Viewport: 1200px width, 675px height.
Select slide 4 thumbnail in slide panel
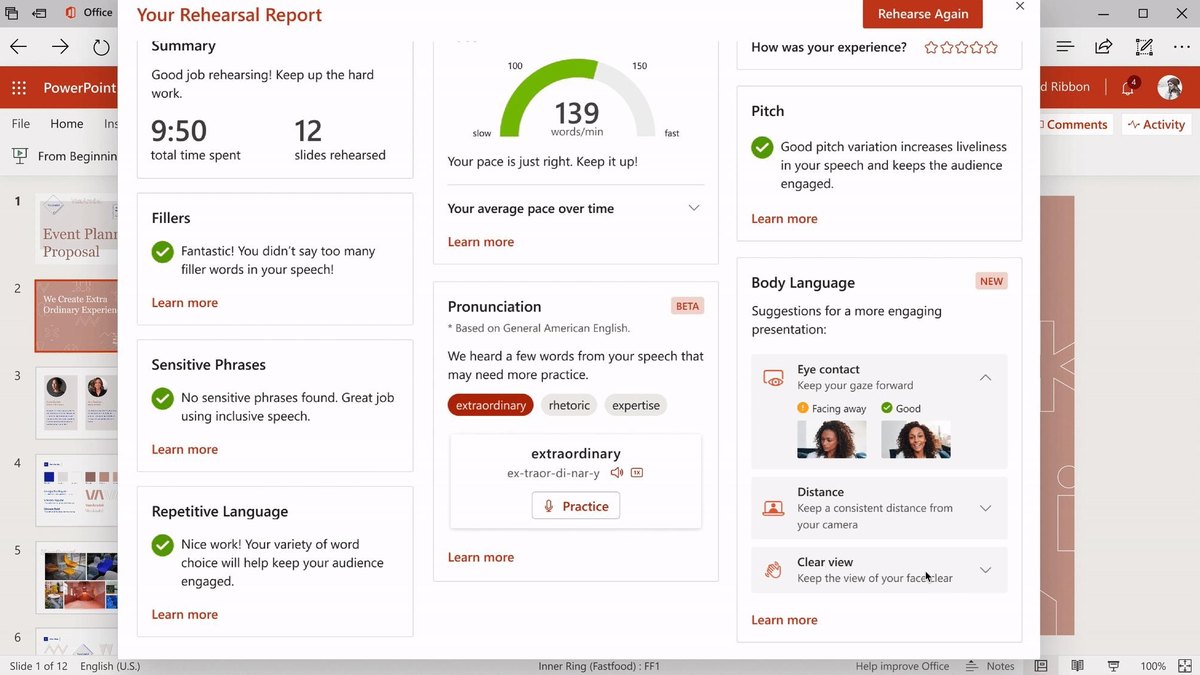pos(77,489)
